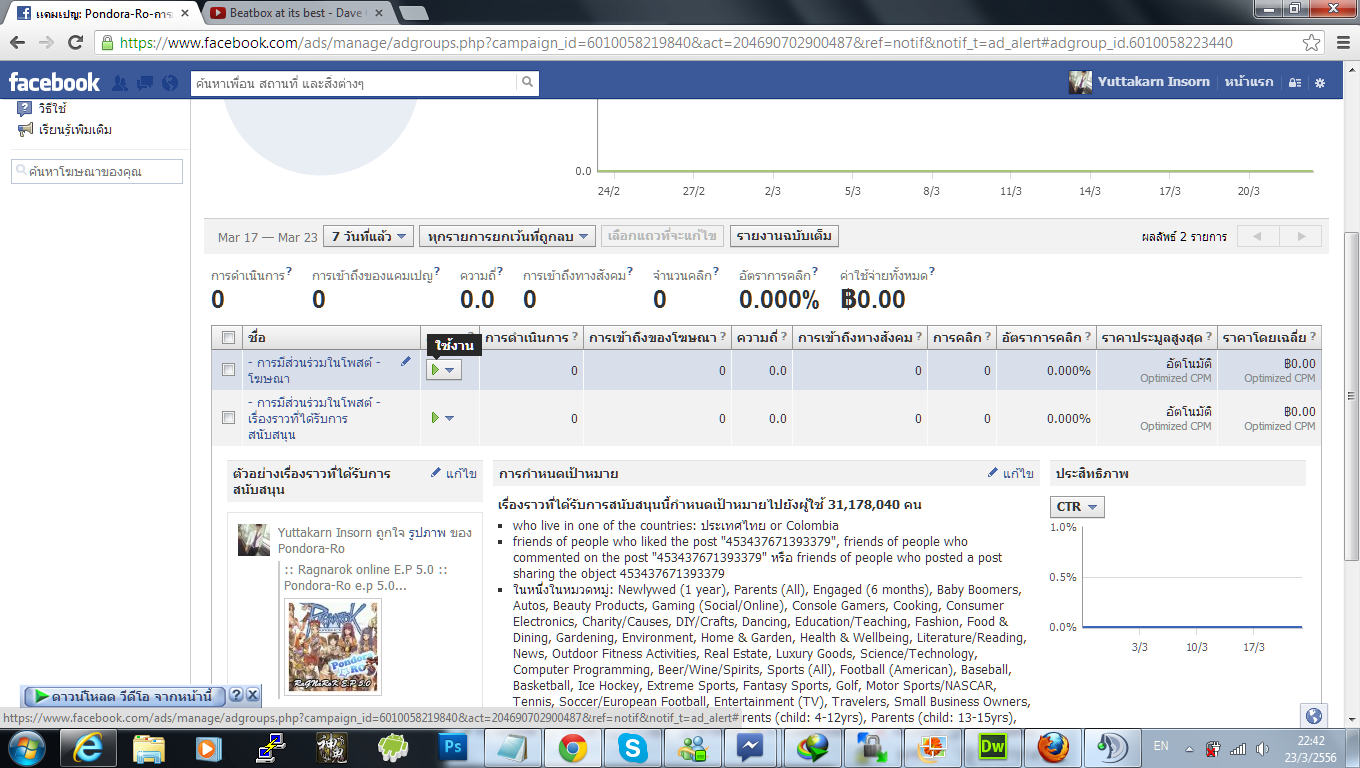
Task: Click the Ragnarok Pondora-Ro ad thumbnail
Action: [x=333, y=647]
